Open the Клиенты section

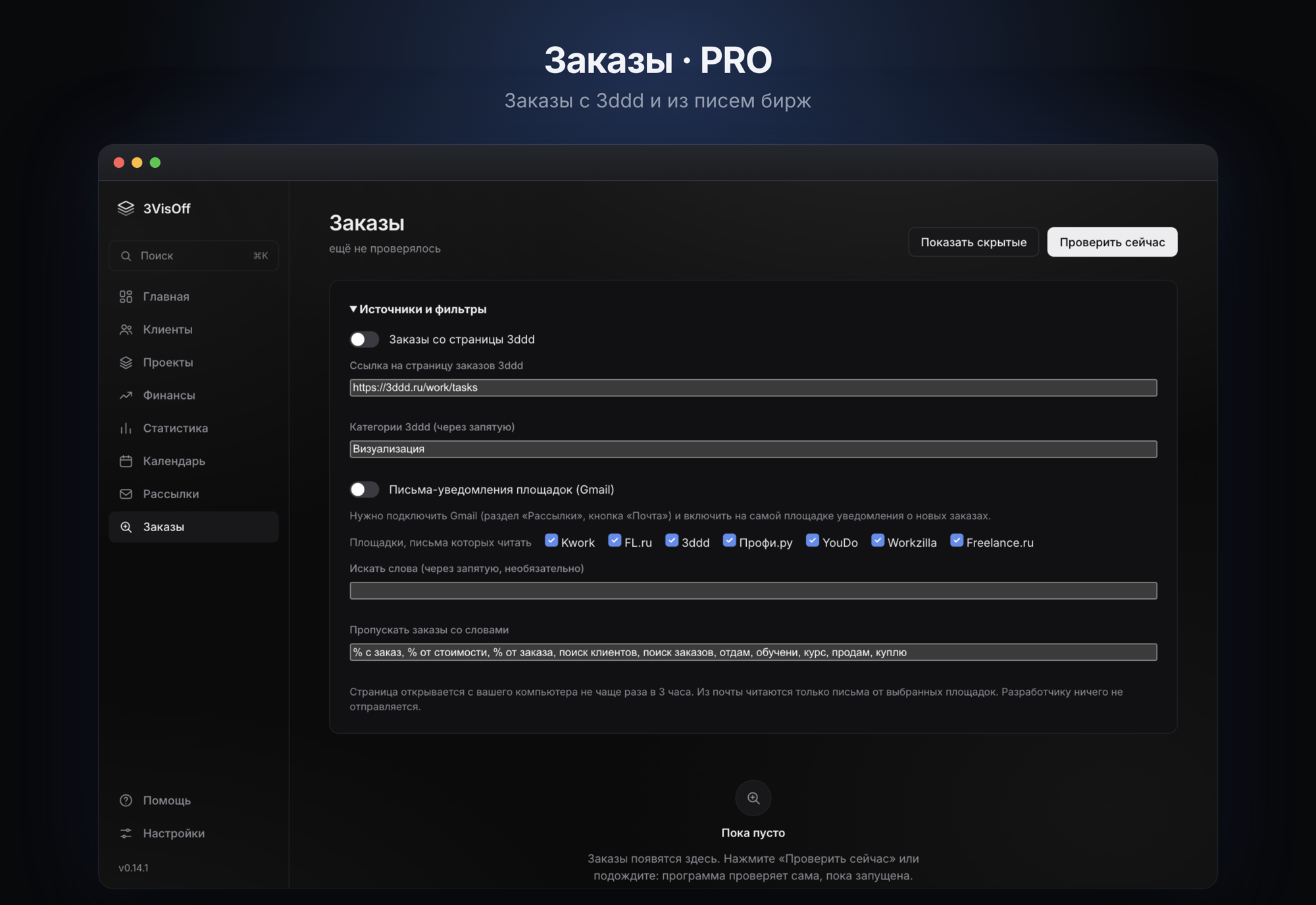(193, 329)
